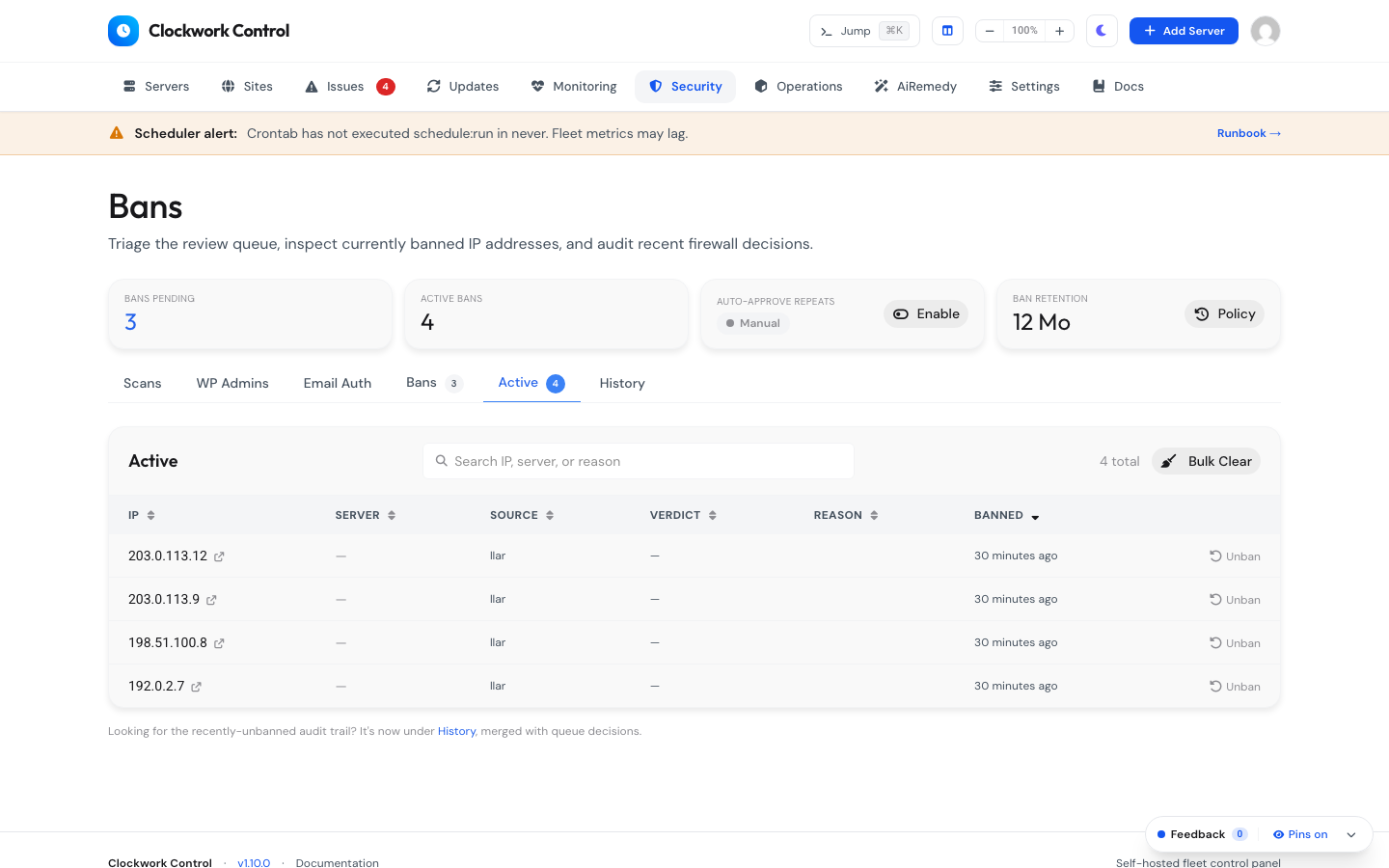Sort table by Source column
Image resolution: width=1389 pixels, height=868 pixels.
pyautogui.click(x=522, y=515)
